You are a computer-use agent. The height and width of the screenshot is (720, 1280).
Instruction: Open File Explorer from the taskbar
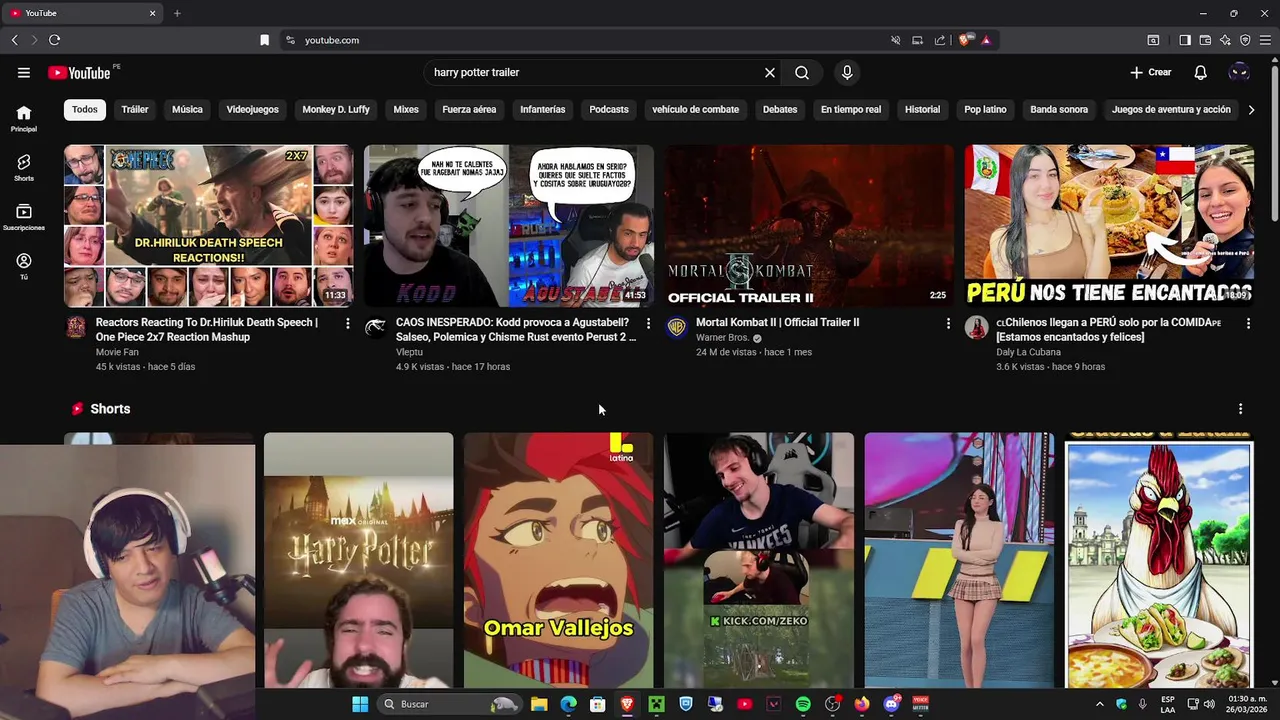539,704
